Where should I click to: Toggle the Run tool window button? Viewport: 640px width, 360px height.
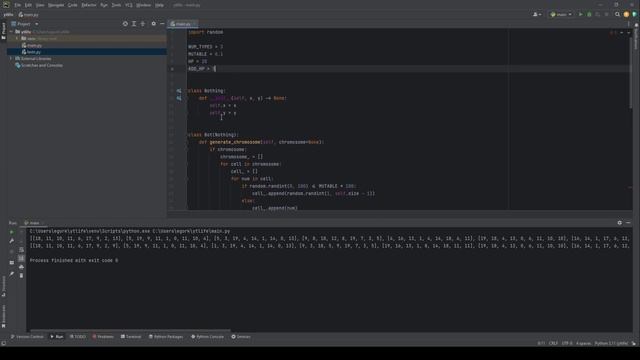57,337
